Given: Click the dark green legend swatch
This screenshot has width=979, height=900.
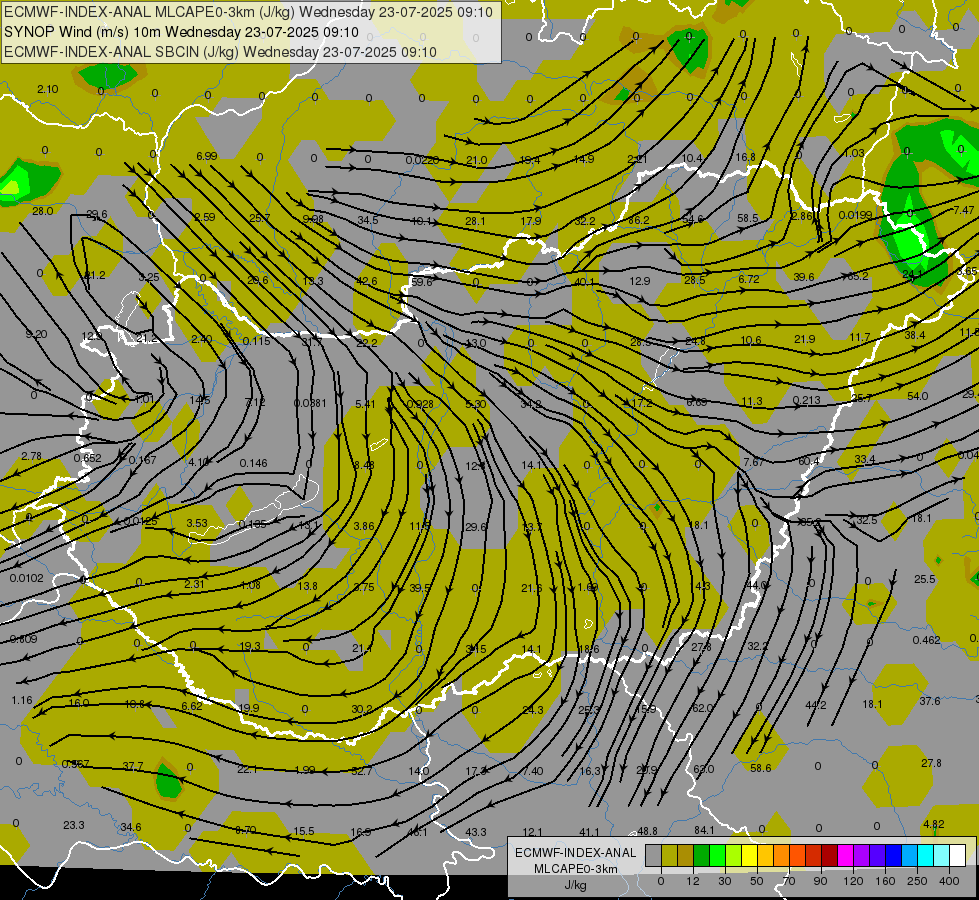Looking at the screenshot, I should 701,856.
